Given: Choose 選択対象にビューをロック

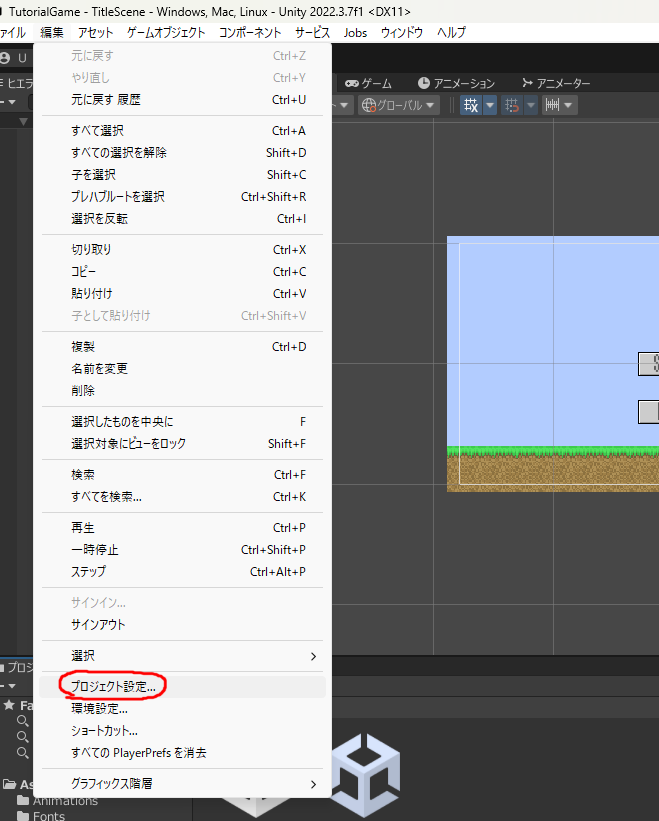Looking at the screenshot, I should point(182,443).
